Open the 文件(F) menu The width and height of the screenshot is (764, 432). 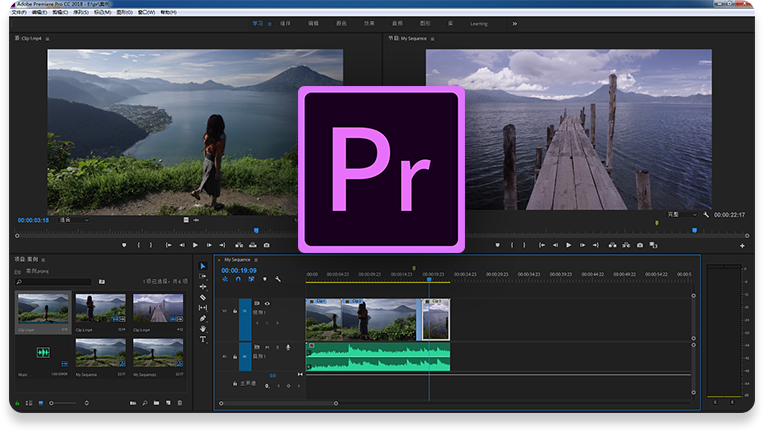pyautogui.click(x=19, y=12)
